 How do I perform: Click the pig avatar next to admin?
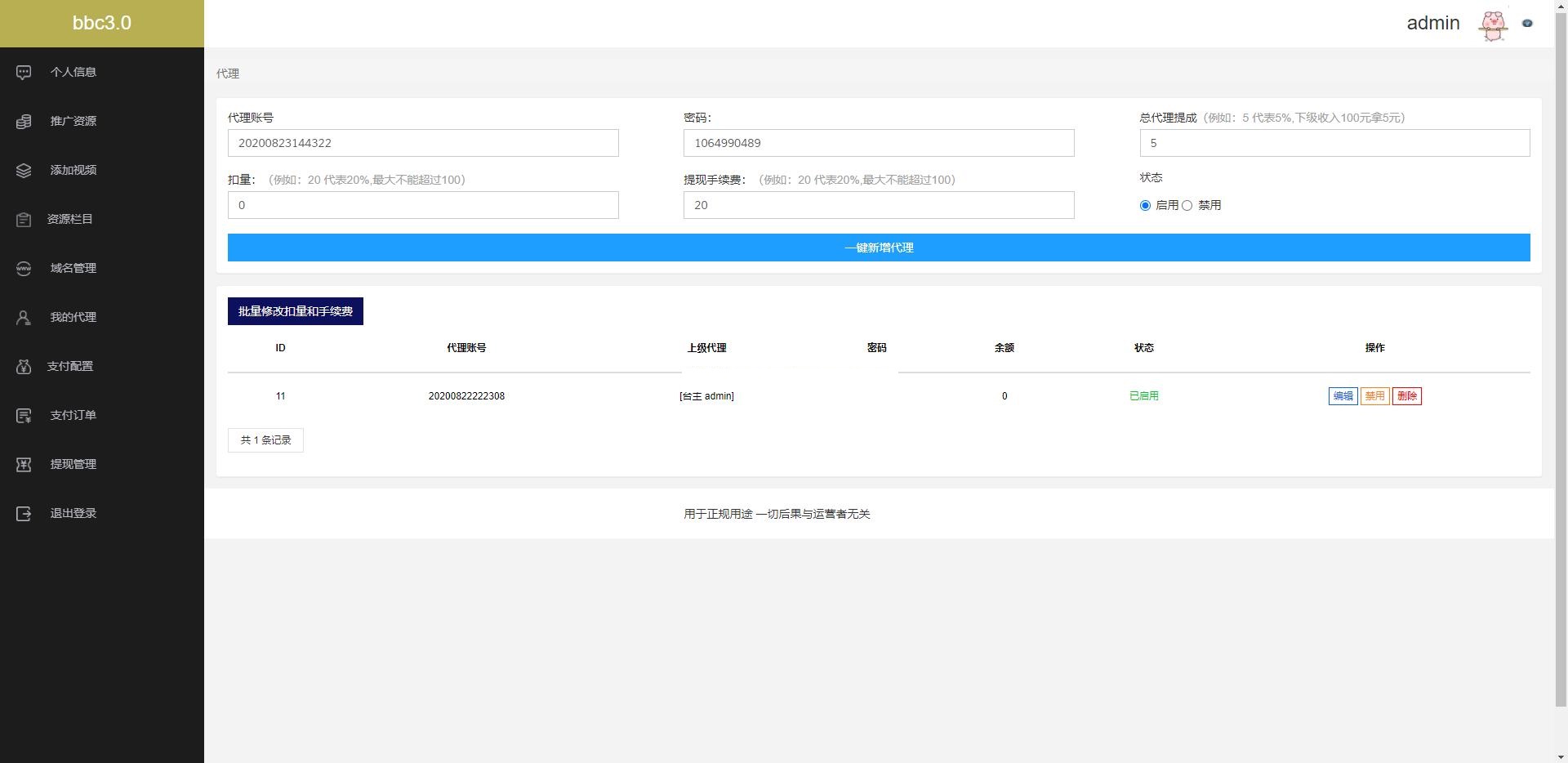point(1493,25)
